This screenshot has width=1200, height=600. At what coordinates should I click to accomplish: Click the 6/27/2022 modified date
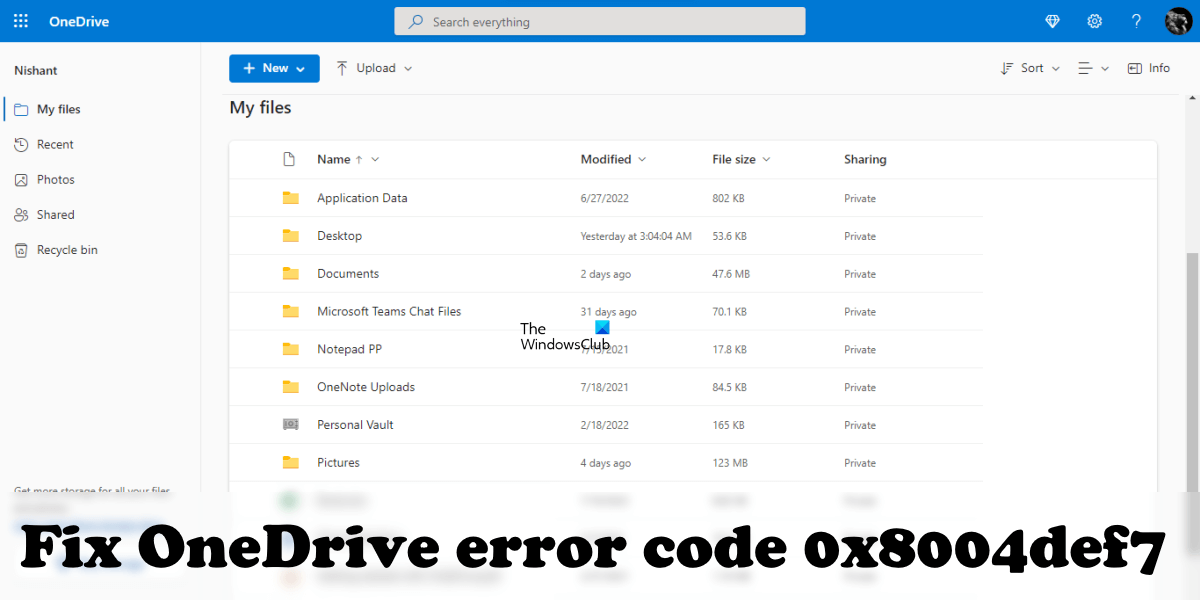coord(606,198)
